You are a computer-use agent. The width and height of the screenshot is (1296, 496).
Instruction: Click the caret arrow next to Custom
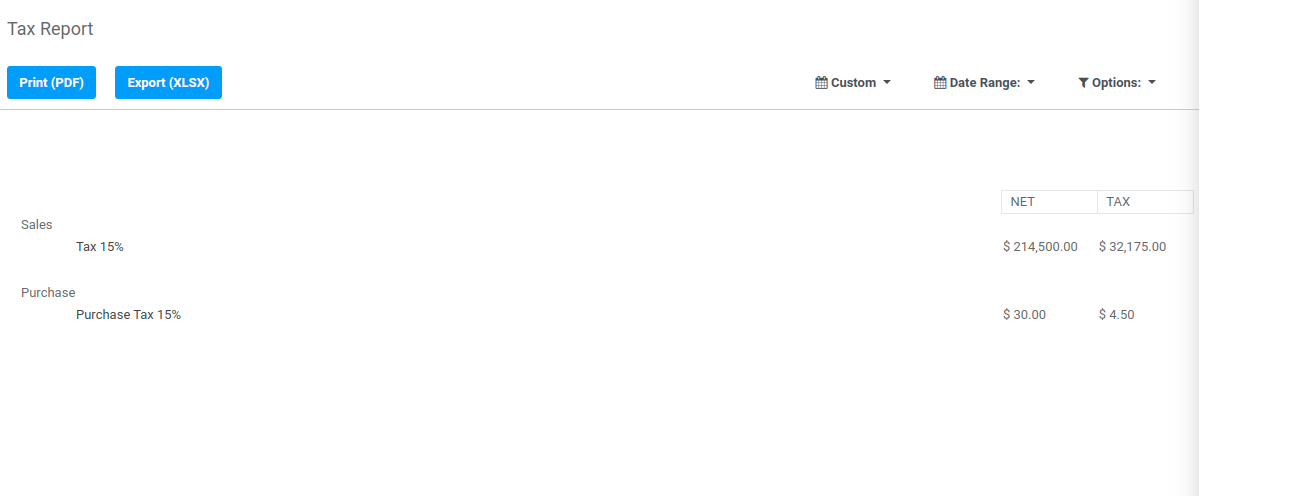pyautogui.click(x=887, y=83)
